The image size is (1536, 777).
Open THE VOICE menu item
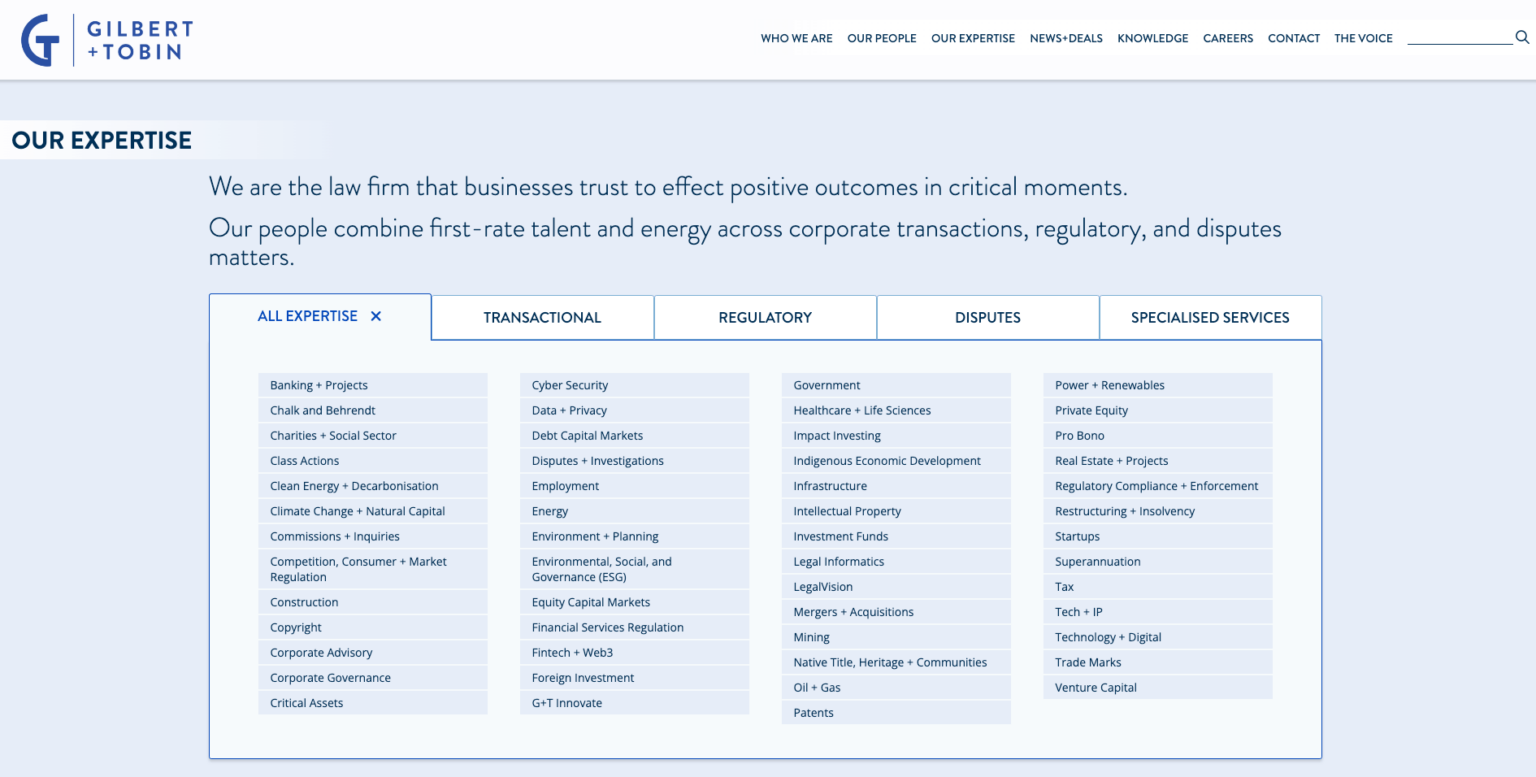click(x=1363, y=38)
